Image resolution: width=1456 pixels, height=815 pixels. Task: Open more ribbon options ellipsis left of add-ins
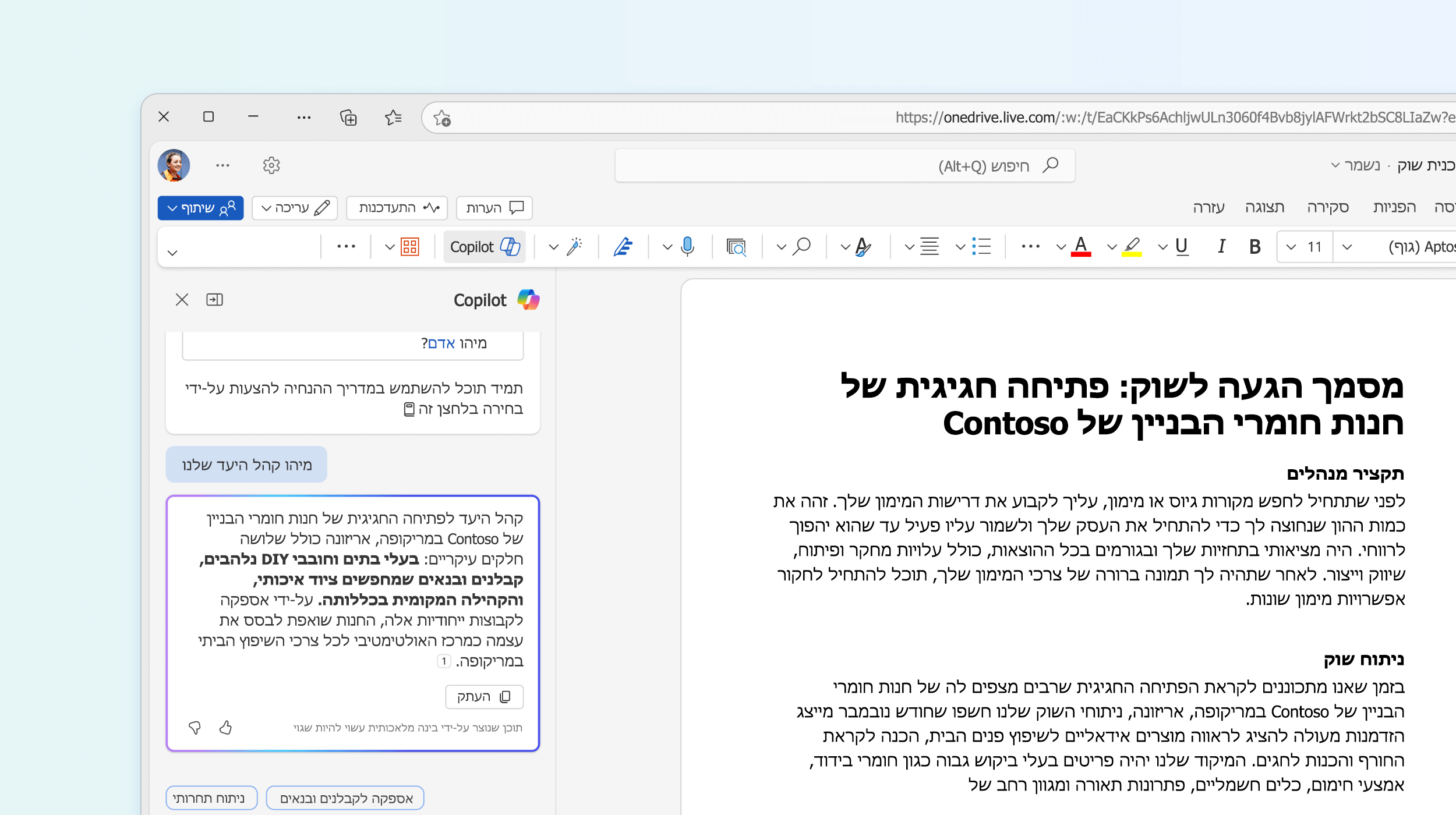(x=346, y=247)
